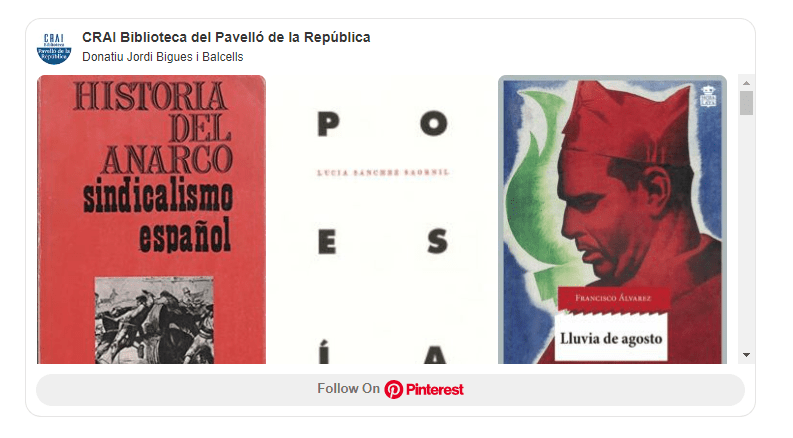This screenshot has height=438, width=793.
Task: Click the publisher logo on Lluvia de agosto cover
Action: (708, 96)
